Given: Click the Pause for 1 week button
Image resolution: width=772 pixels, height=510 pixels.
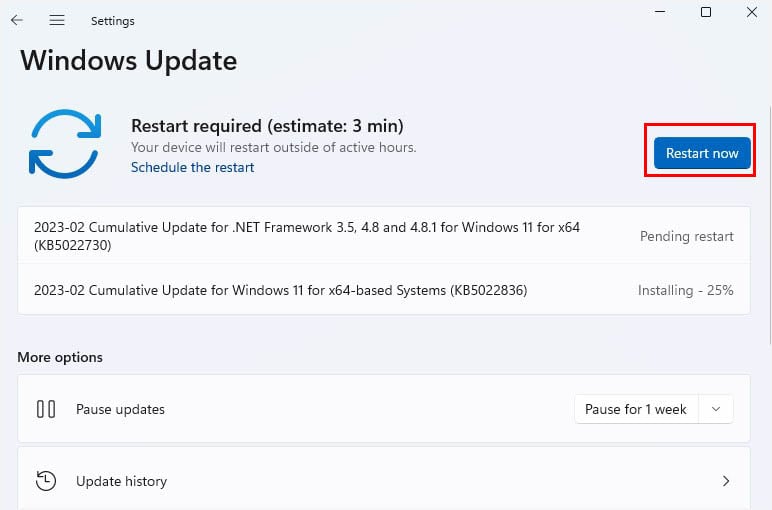Looking at the screenshot, I should click(635, 409).
